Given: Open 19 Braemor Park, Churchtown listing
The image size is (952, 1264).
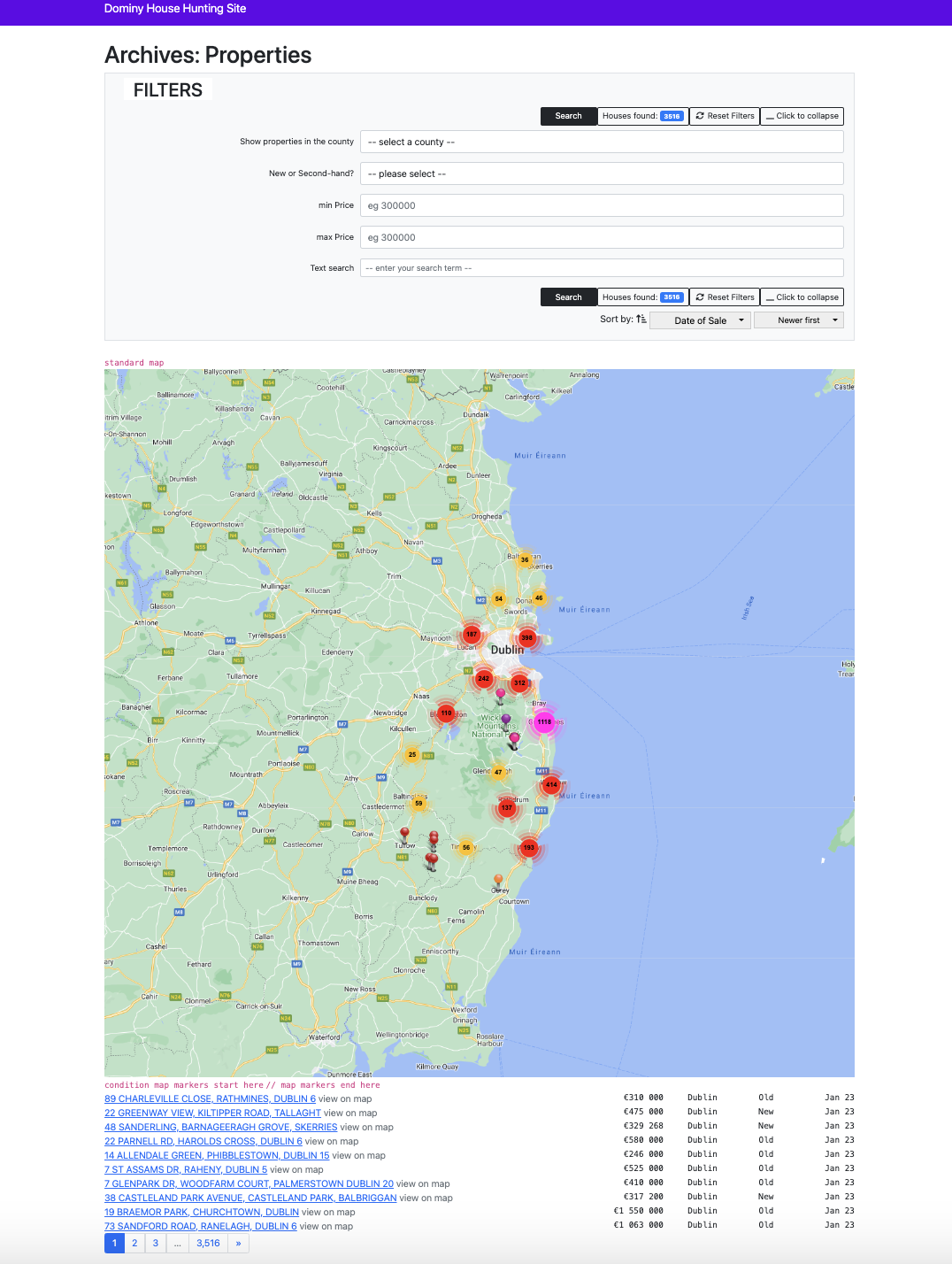Looking at the screenshot, I should tap(202, 1212).
